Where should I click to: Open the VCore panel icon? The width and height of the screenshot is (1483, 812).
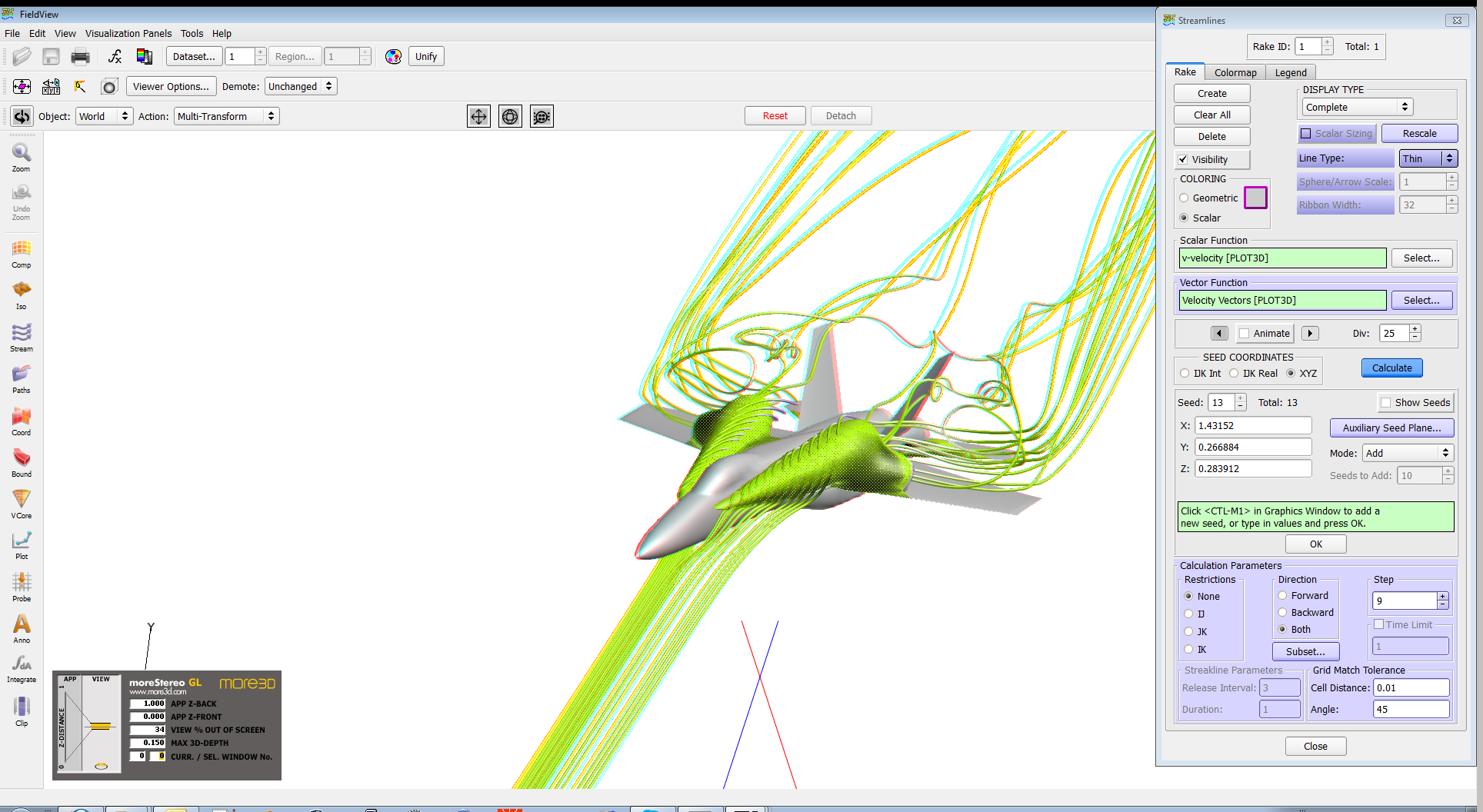(x=22, y=504)
